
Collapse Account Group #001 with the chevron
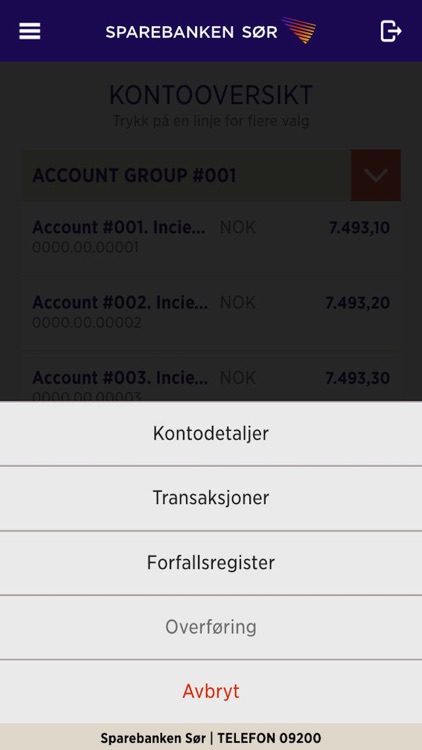[x=376, y=176]
